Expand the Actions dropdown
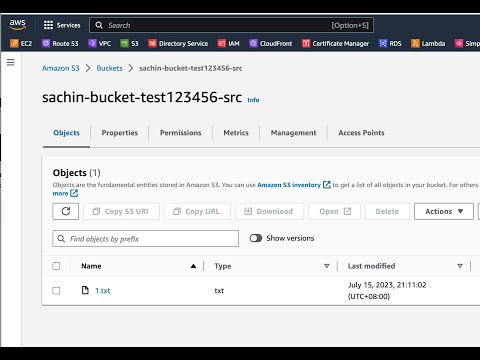The height and width of the screenshot is (360, 480). coord(444,211)
